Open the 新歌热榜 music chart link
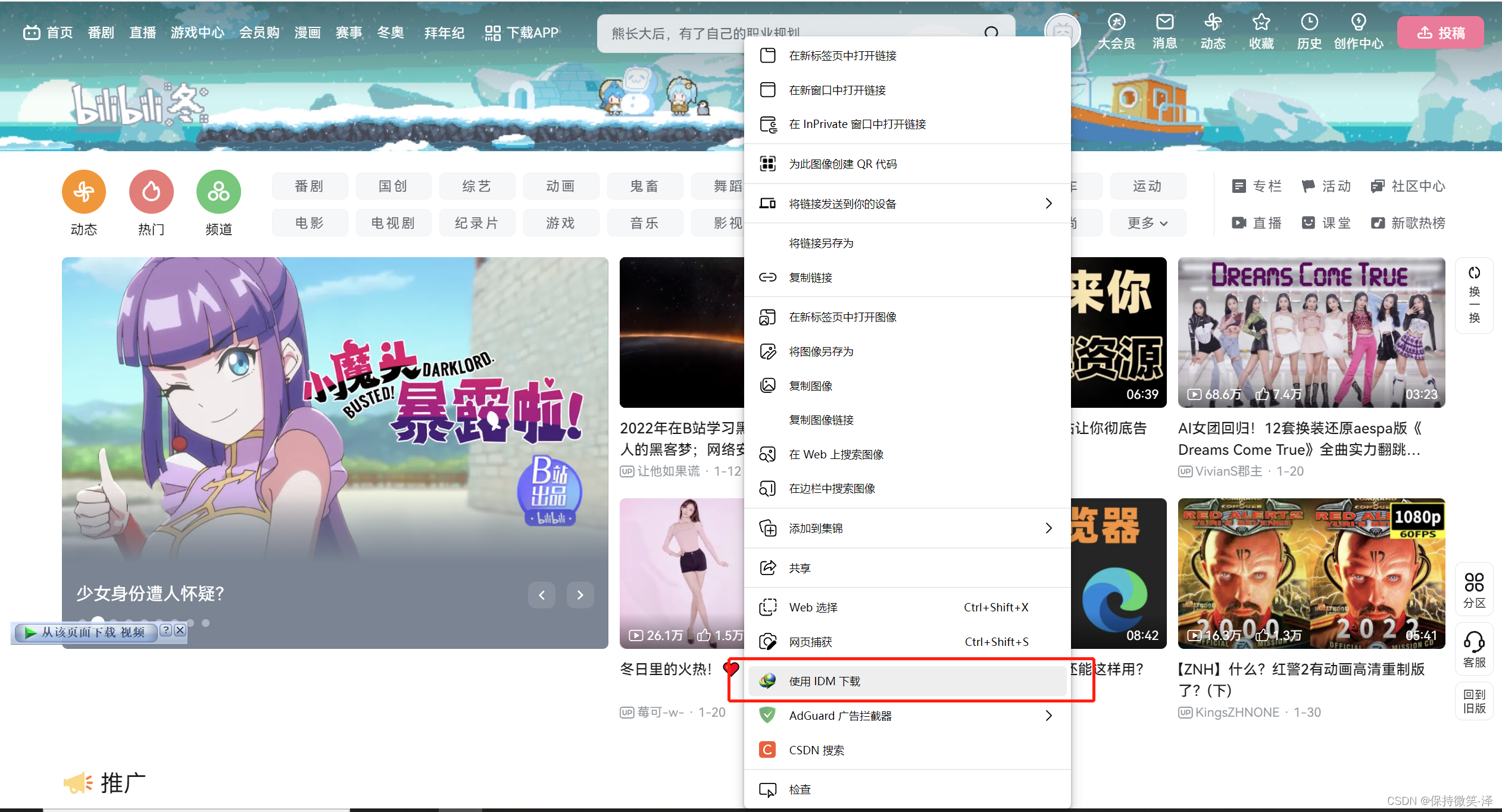1502x812 pixels. click(1407, 223)
